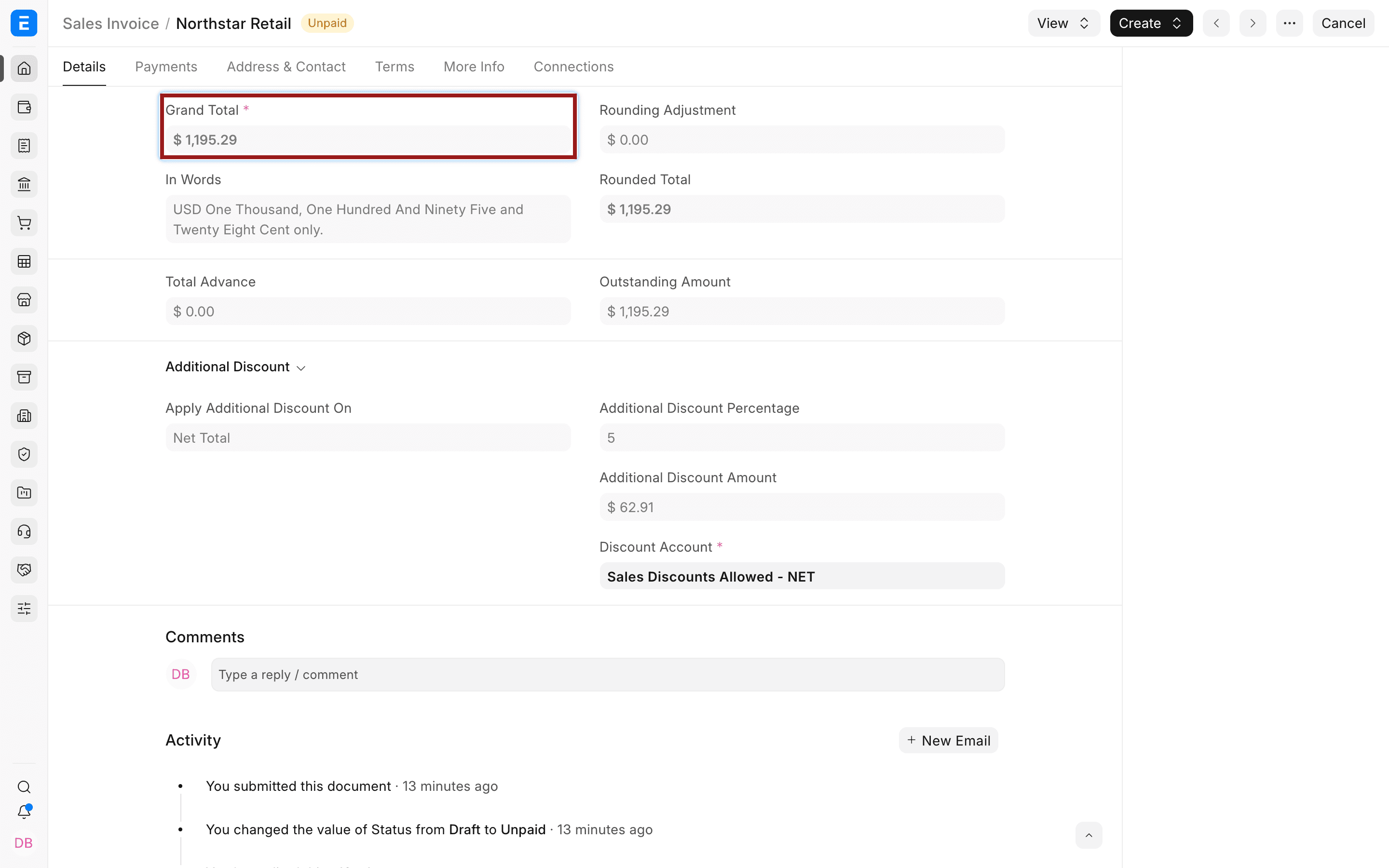Open the handshake CRM icon in sidebar
The height and width of the screenshot is (868, 1389).
[24, 570]
